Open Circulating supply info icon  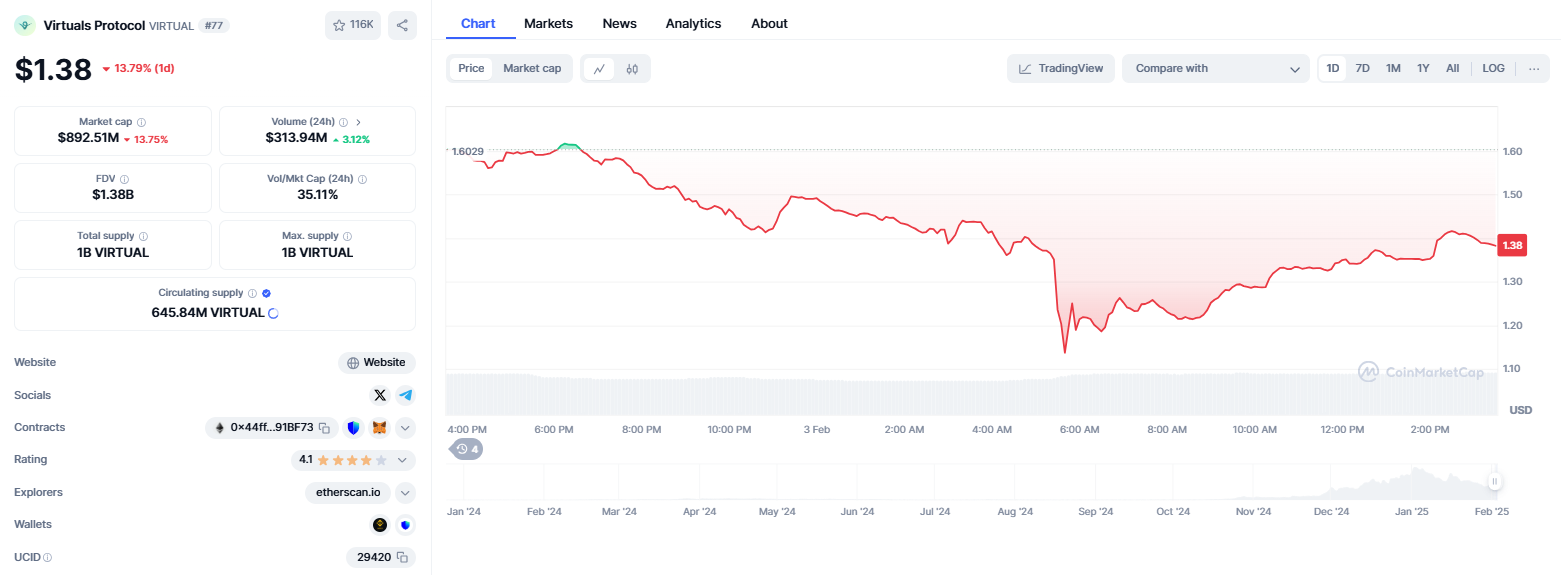pyautogui.click(x=252, y=293)
